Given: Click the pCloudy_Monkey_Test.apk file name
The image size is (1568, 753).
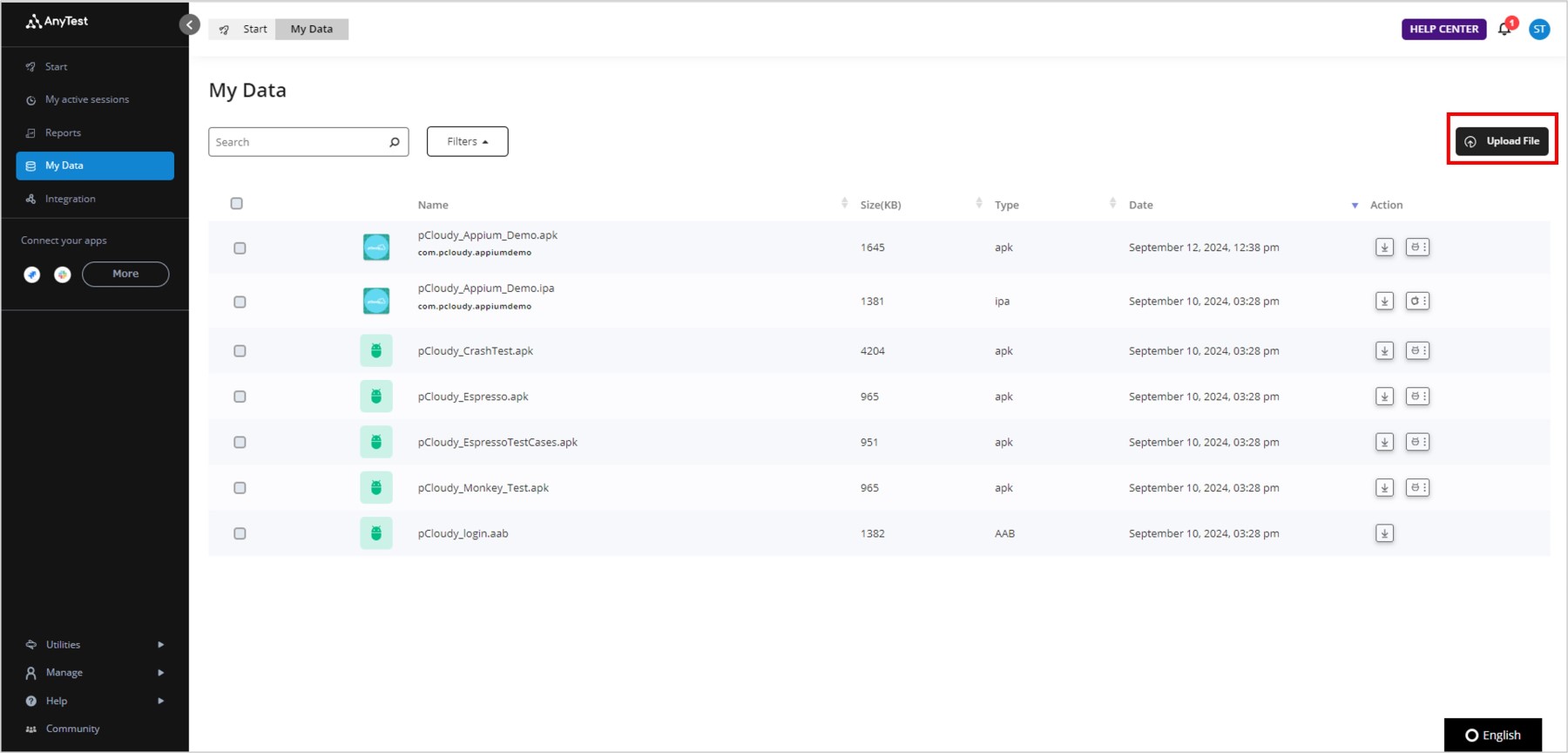Looking at the screenshot, I should pyautogui.click(x=483, y=488).
